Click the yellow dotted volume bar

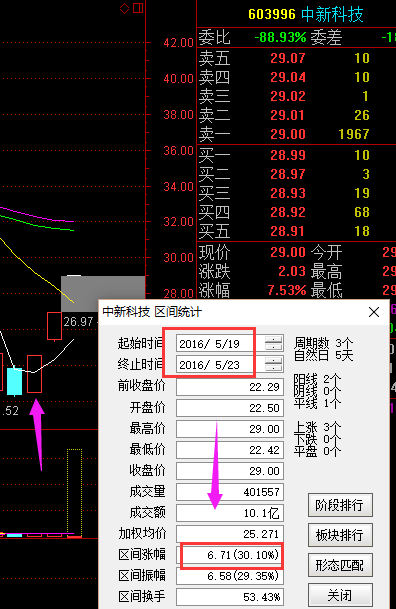75,493
